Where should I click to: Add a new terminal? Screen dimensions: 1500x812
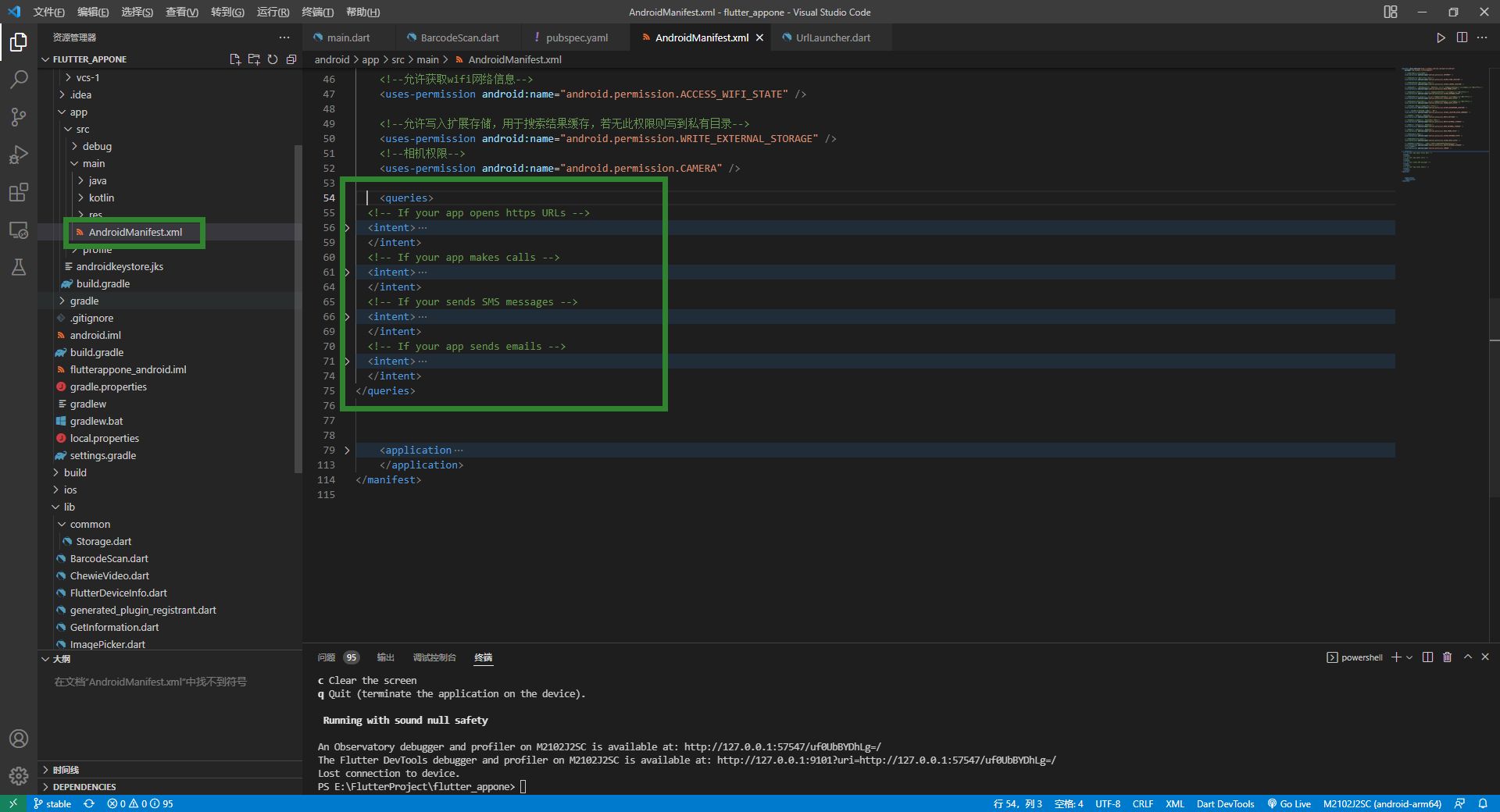[1396, 657]
